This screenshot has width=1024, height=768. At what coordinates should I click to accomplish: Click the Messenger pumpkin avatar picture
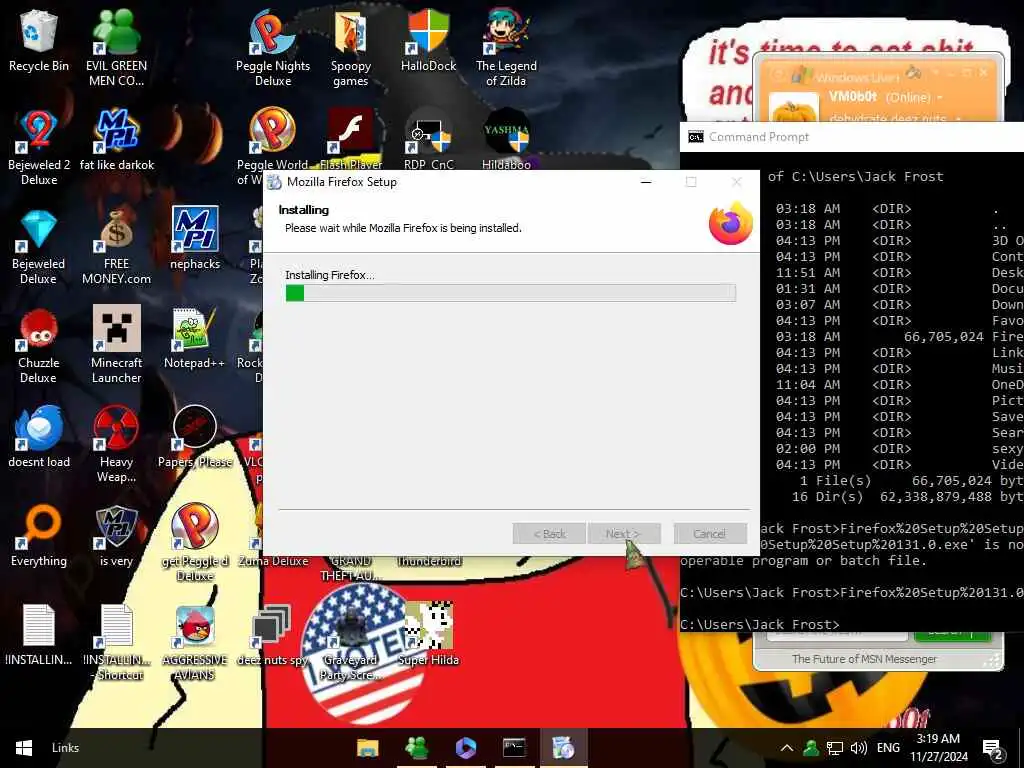coord(793,108)
